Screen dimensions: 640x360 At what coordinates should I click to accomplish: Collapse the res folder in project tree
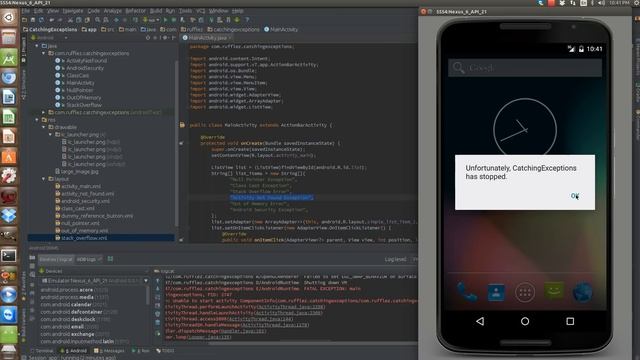click(37, 120)
